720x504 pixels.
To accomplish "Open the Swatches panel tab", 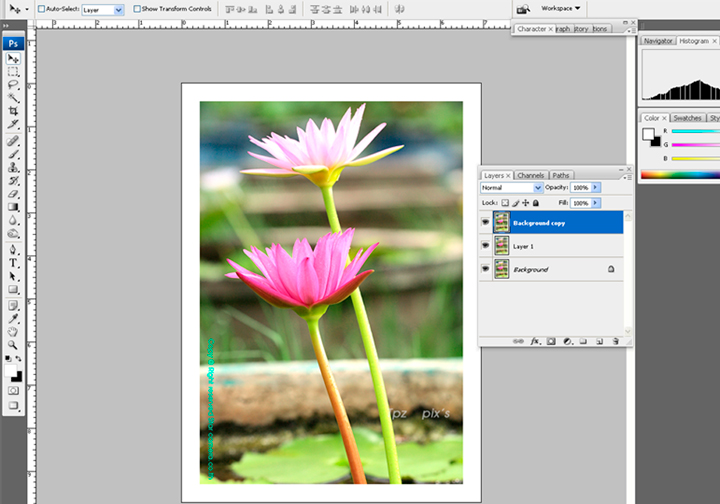I will [x=686, y=118].
